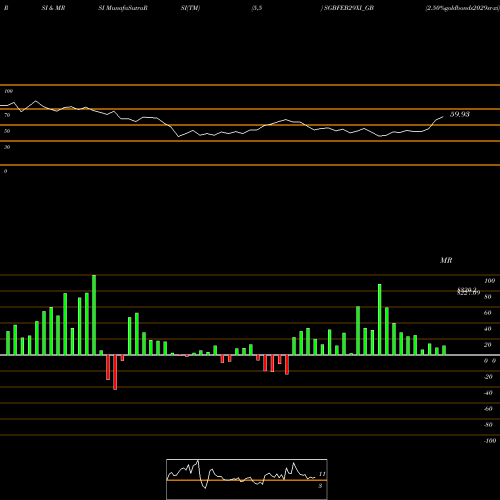
Task: Open the mini RSI chart thumbnail
Action: tap(247, 479)
